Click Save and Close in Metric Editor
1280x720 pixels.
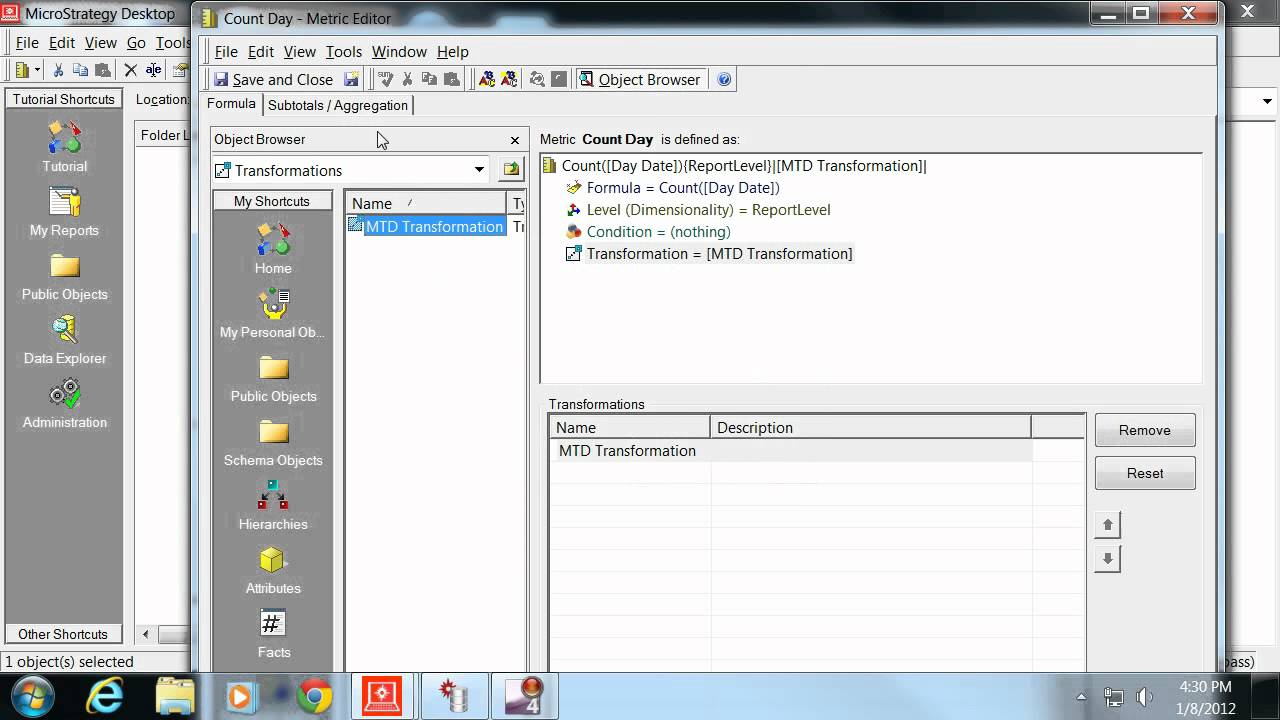pyautogui.click(x=273, y=80)
